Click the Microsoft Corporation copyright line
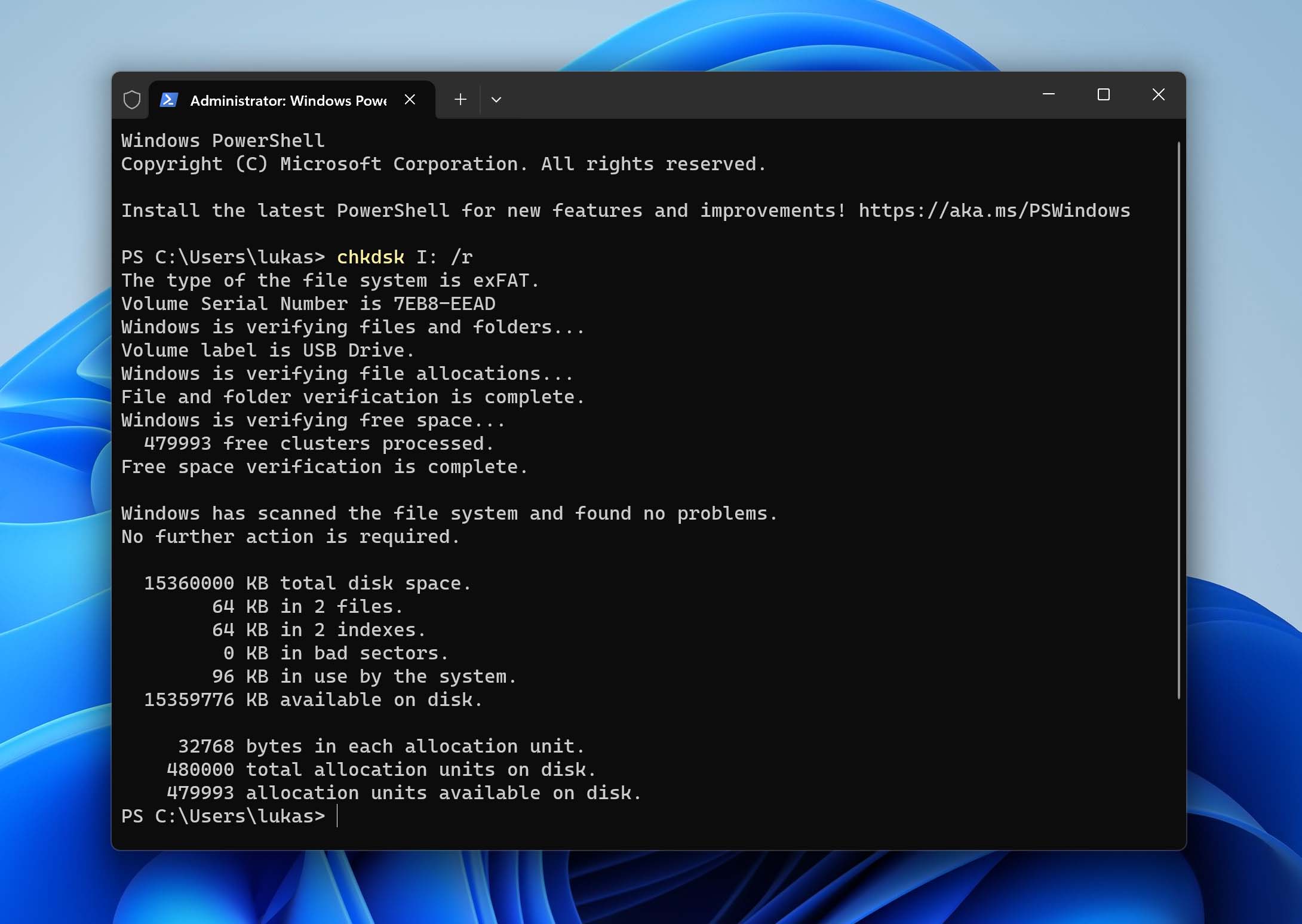The width and height of the screenshot is (1302, 924). [444, 164]
